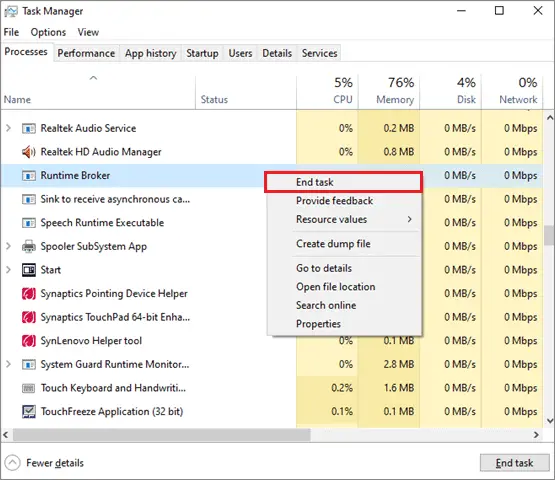Switch to the App history tab
This screenshot has width=555, height=480.
150,53
